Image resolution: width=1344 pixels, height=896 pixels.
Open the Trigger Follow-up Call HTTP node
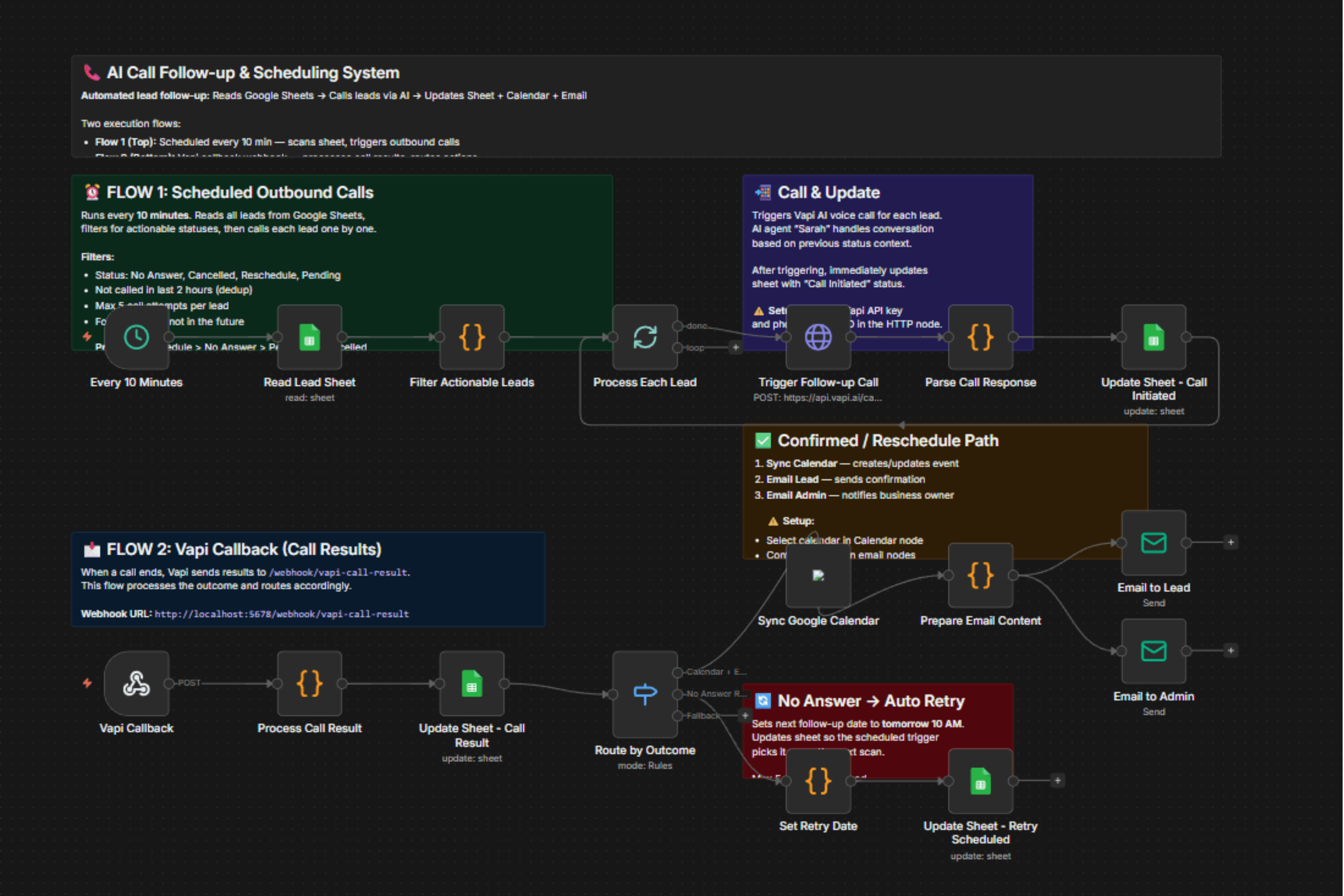pos(818,337)
